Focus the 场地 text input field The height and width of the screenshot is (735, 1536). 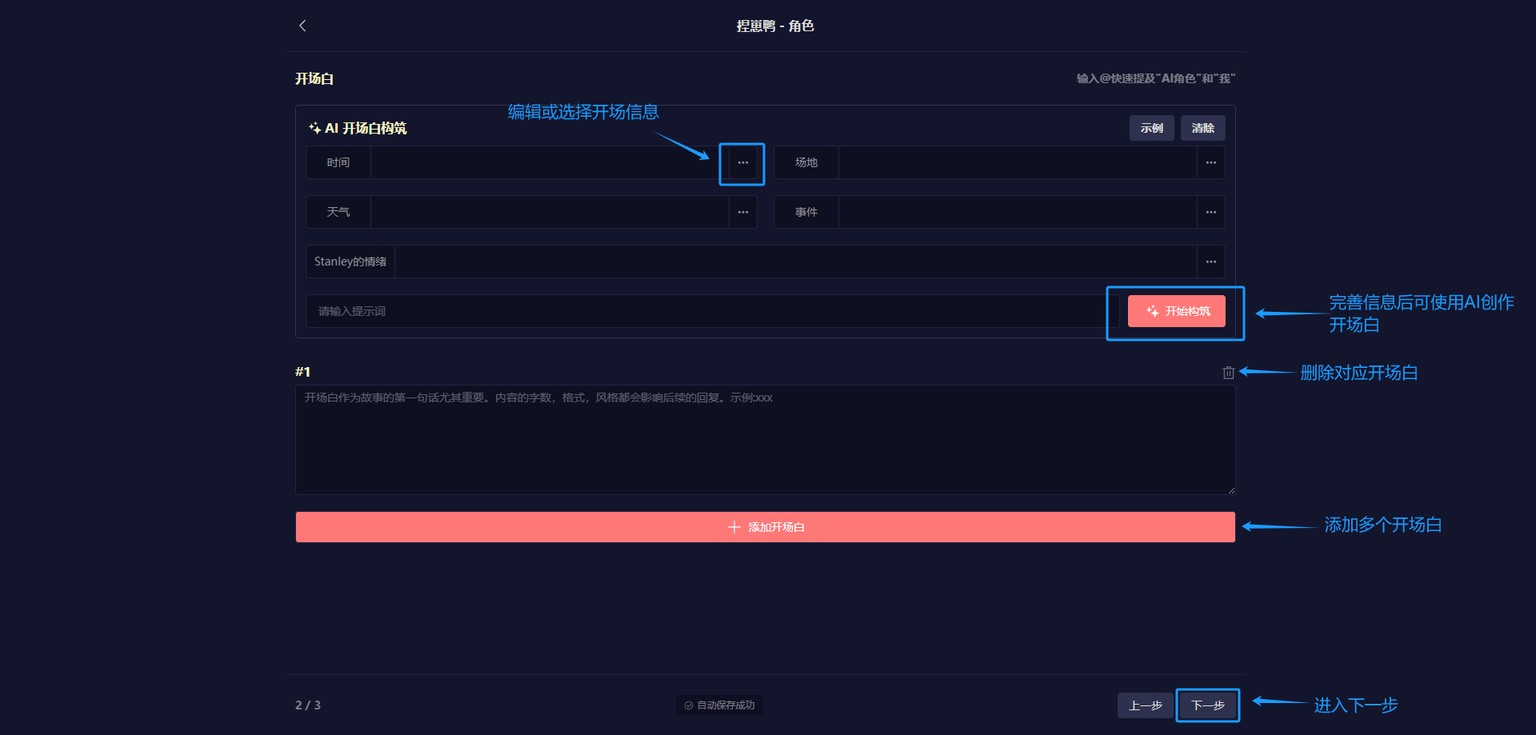click(1016, 162)
